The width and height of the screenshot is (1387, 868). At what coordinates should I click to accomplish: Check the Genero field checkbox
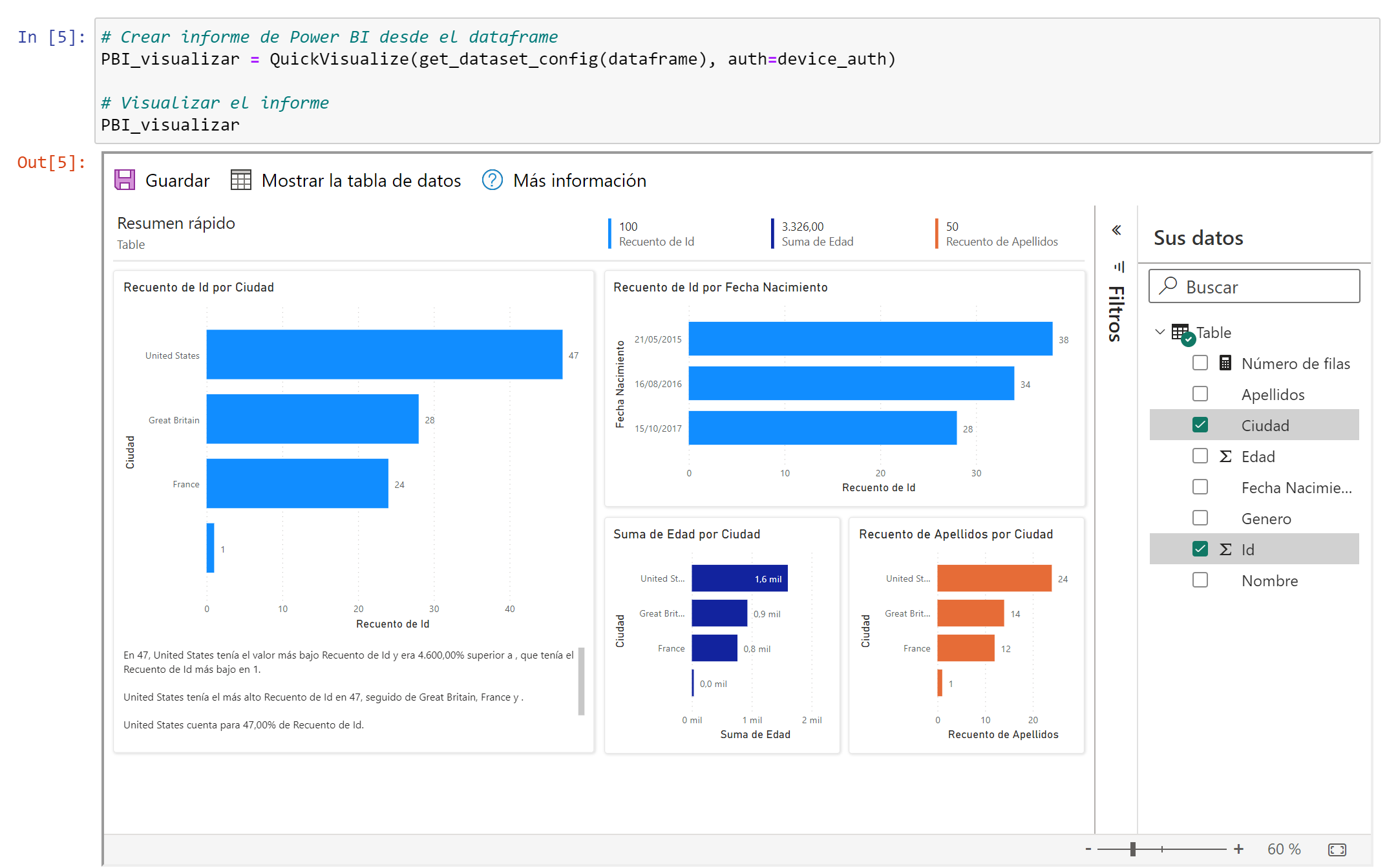pyautogui.click(x=1200, y=518)
